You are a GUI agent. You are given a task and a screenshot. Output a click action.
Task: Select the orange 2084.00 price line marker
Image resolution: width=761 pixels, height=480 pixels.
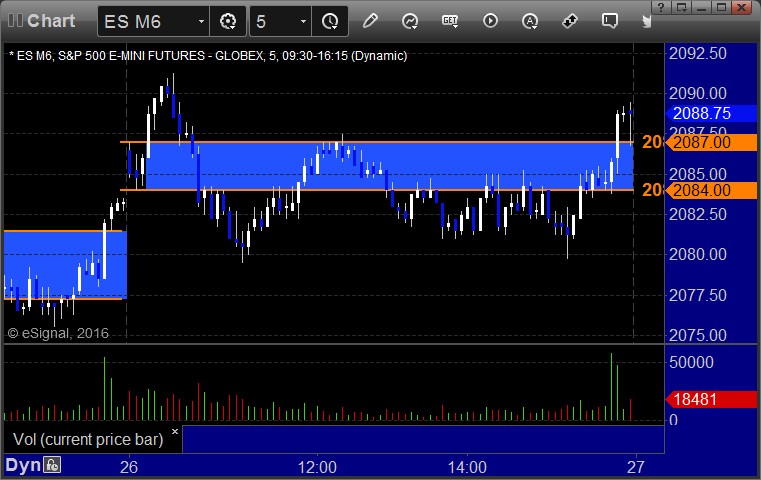pos(711,190)
